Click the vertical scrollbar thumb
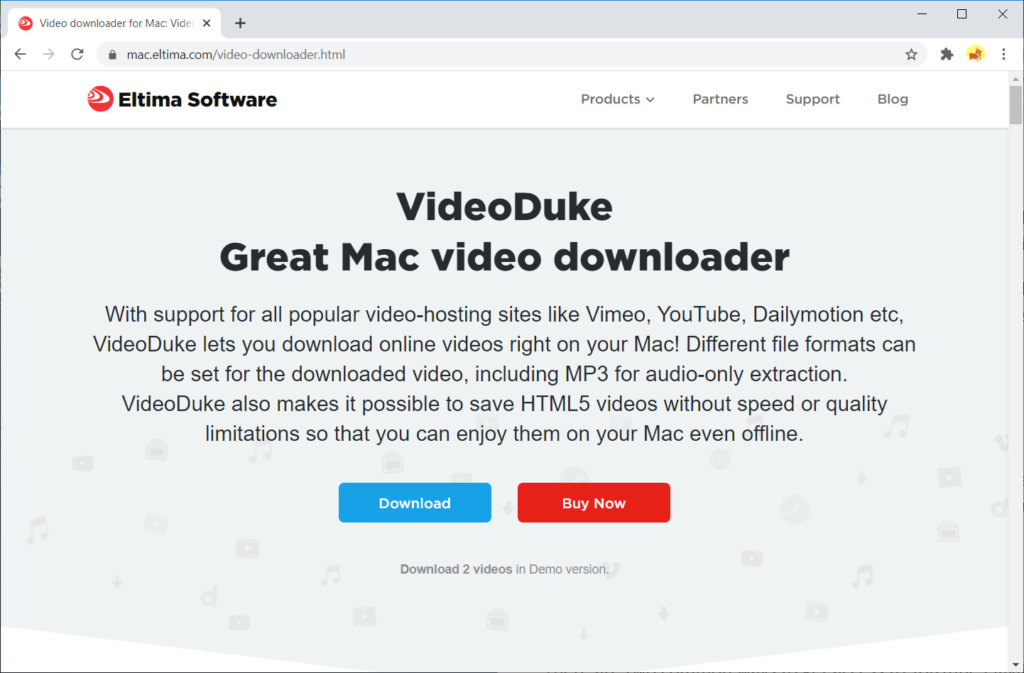Image resolution: width=1024 pixels, height=673 pixels. pyautogui.click(x=1016, y=104)
